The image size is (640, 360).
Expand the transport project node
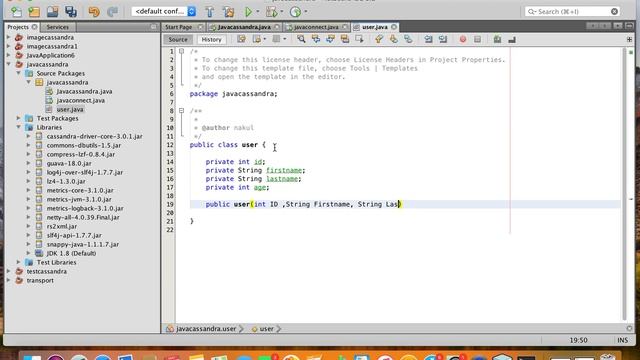(x=9, y=280)
